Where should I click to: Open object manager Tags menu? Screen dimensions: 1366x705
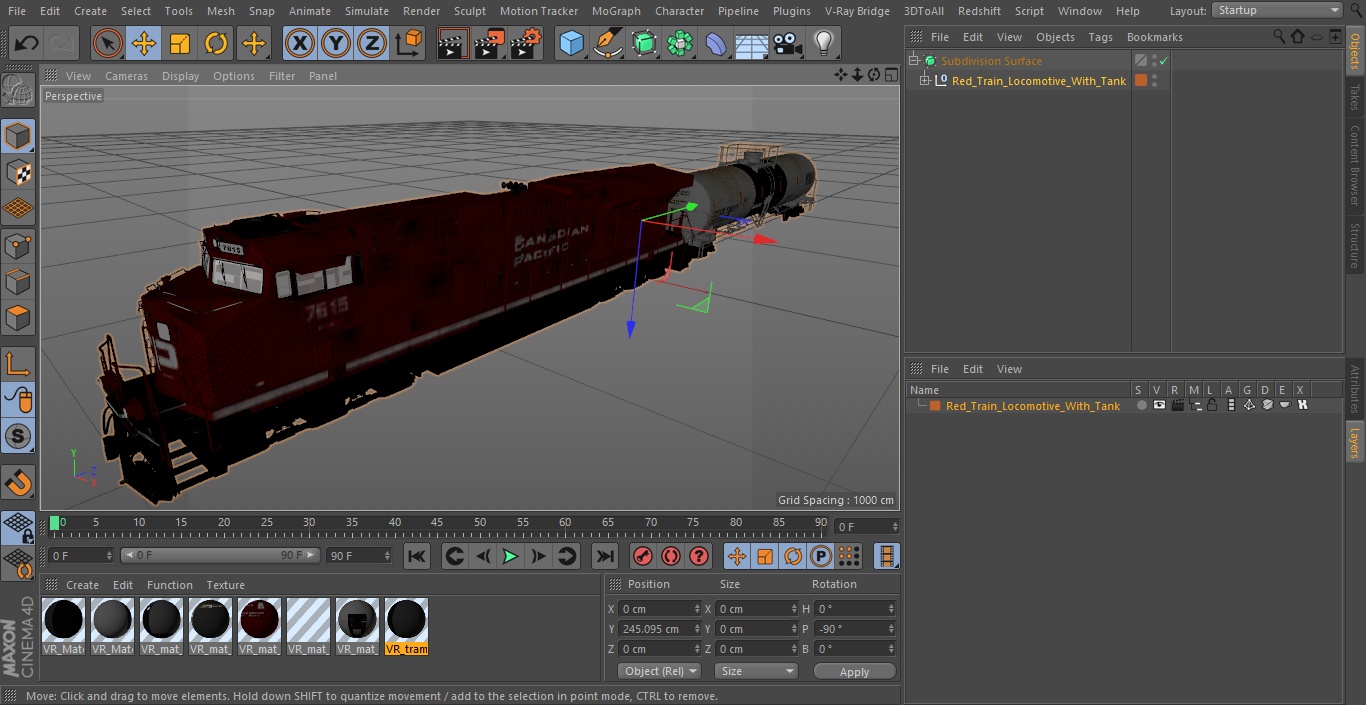click(1100, 37)
